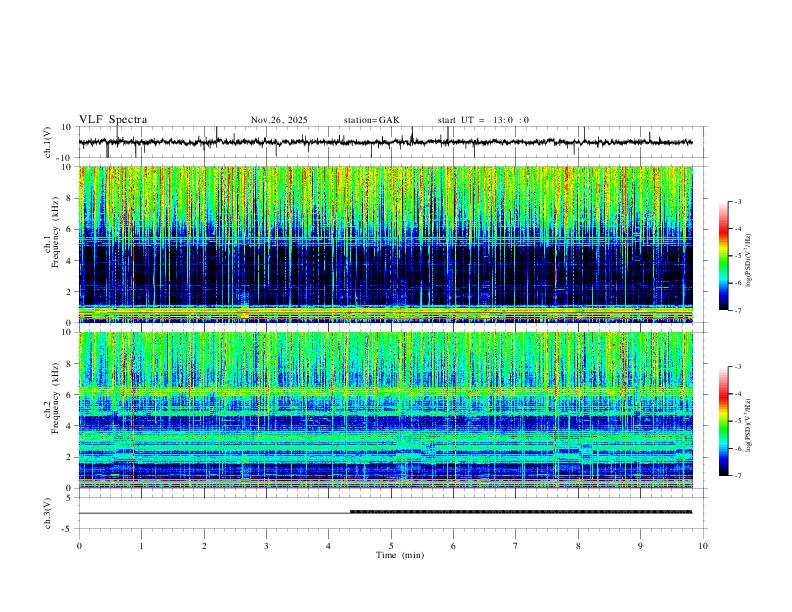Click the 'station=GAK' label

pyautogui.click(x=371, y=120)
